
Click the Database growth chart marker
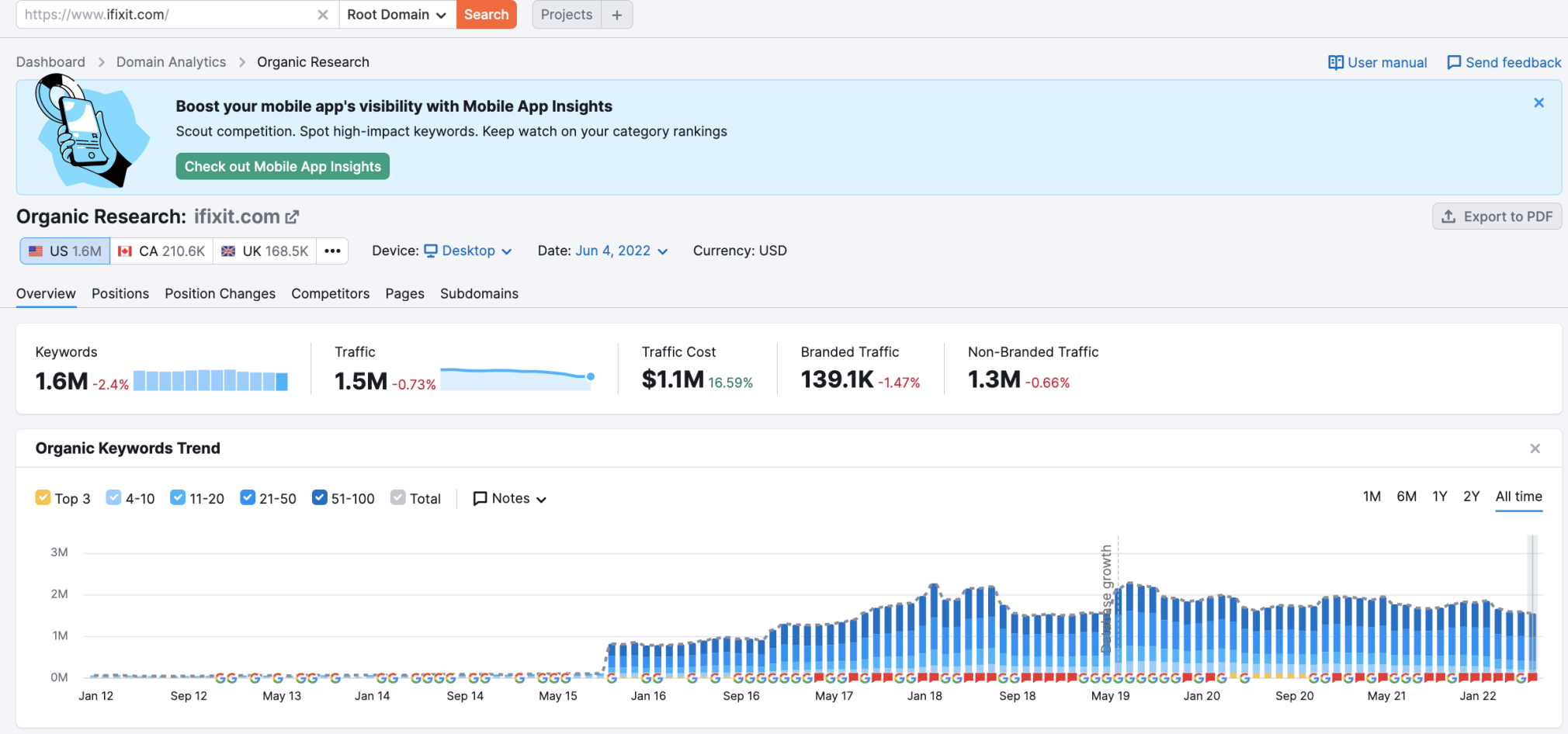(x=1107, y=597)
